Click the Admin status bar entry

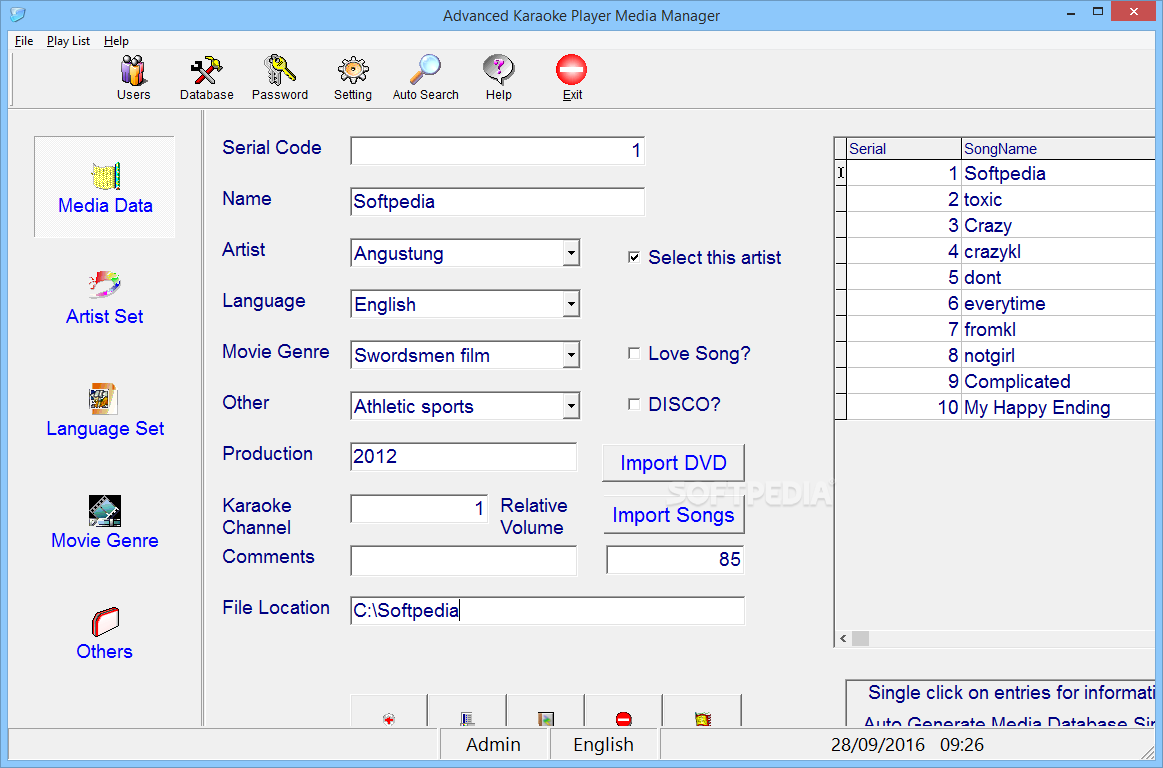click(x=494, y=744)
